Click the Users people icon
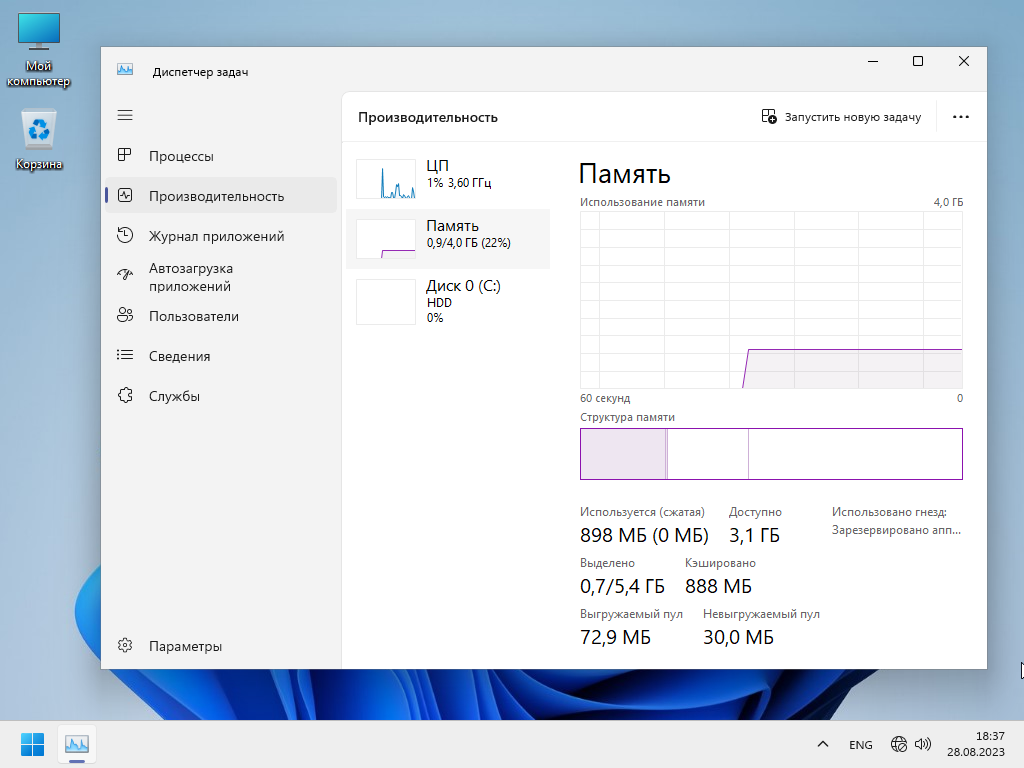Viewport: 1024px width, 768px height. coord(125,315)
